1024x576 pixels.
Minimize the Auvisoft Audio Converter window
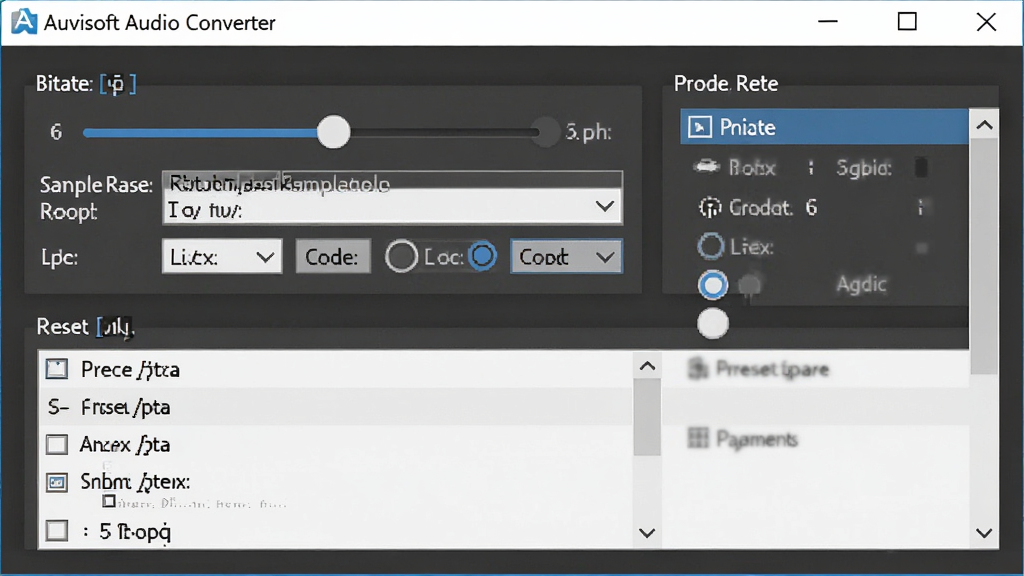pos(827,22)
